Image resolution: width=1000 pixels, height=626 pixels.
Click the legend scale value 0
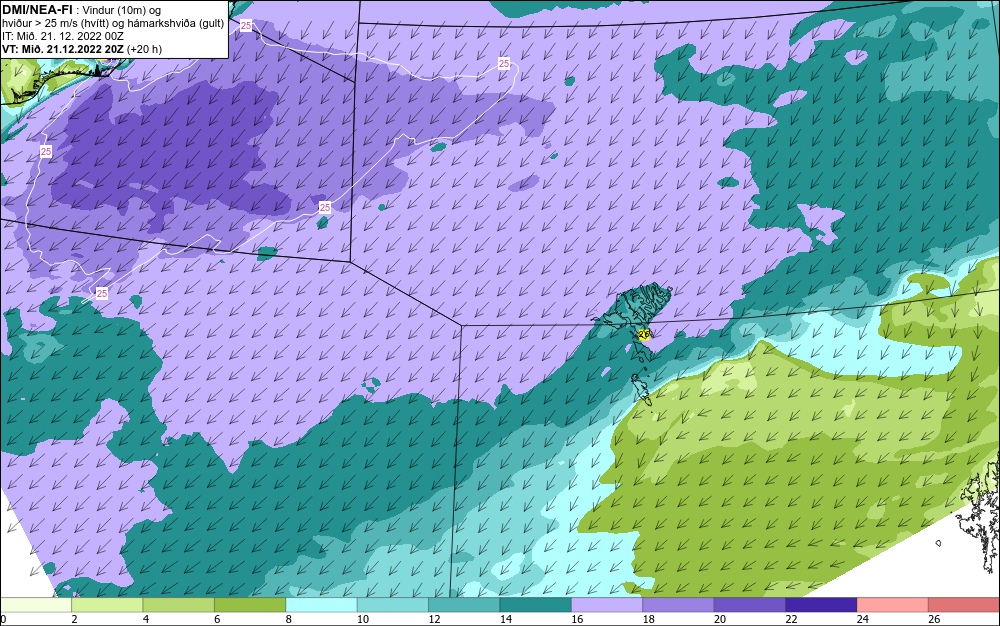pyautogui.click(x=3, y=619)
